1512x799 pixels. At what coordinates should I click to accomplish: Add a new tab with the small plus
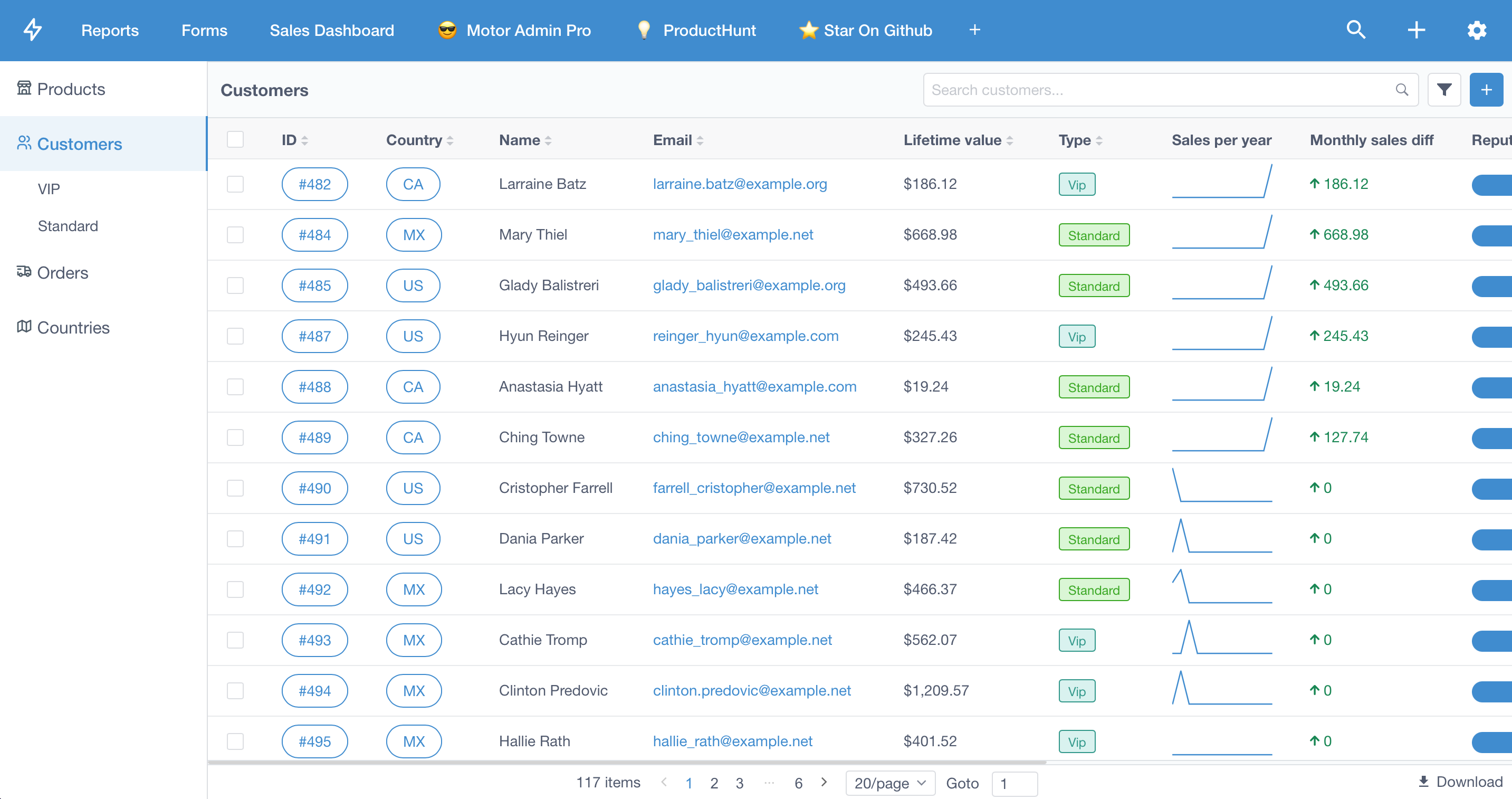[974, 30]
